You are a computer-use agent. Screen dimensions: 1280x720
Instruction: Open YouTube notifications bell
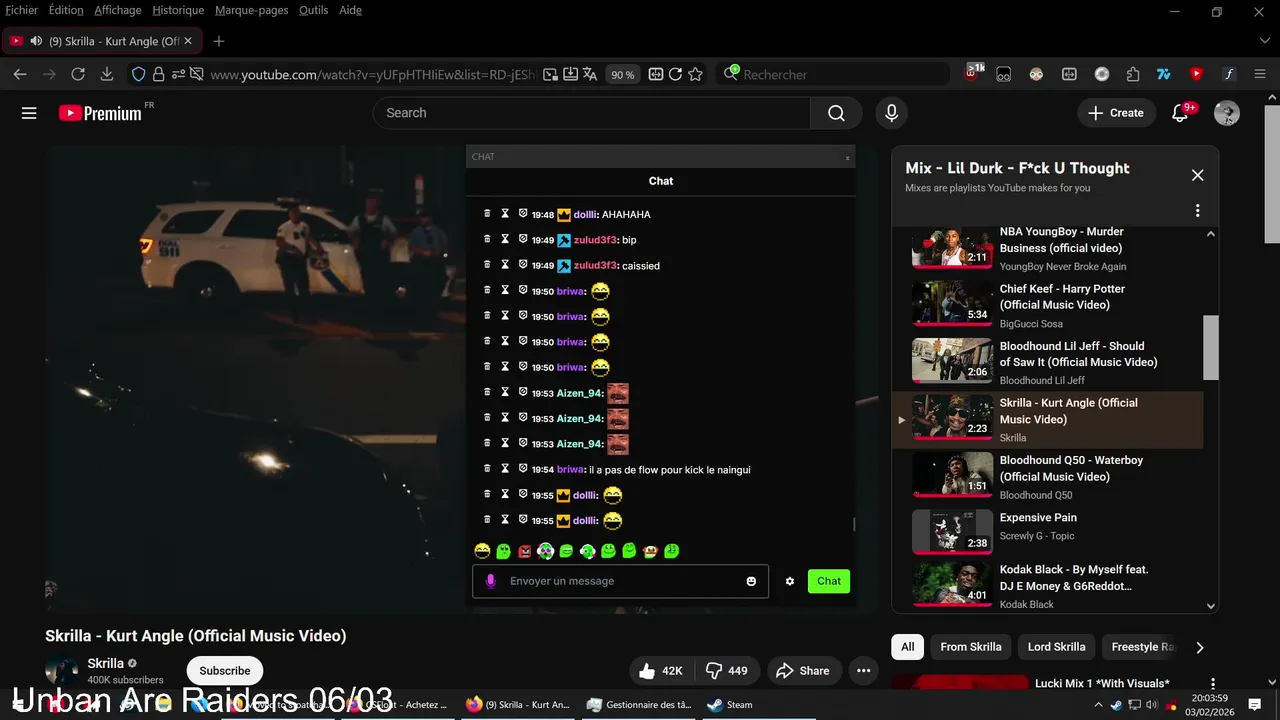[1180, 113]
